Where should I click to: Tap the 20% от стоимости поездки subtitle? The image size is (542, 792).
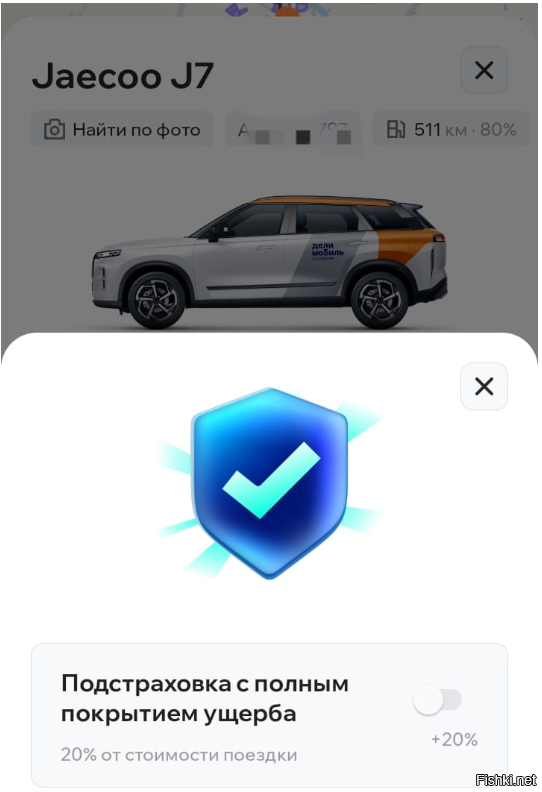[x=179, y=755]
